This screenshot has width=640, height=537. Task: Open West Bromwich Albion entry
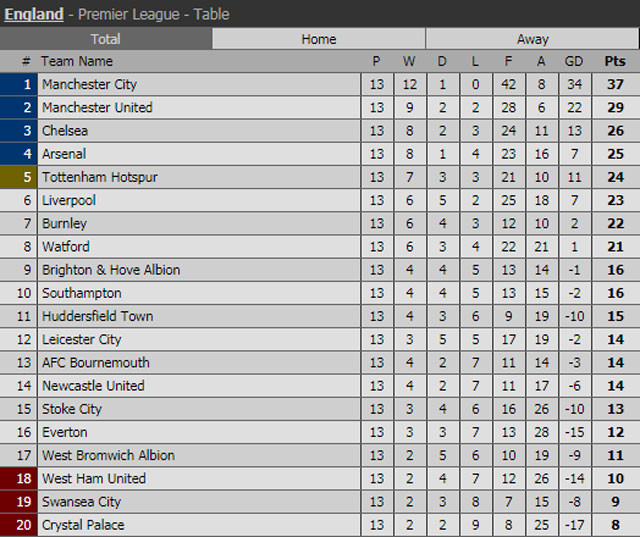(x=108, y=455)
